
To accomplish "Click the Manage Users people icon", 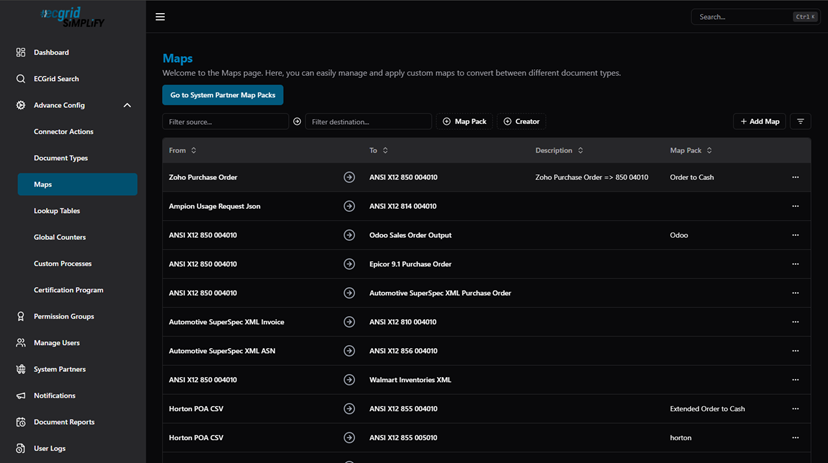I will [x=21, y=343].
